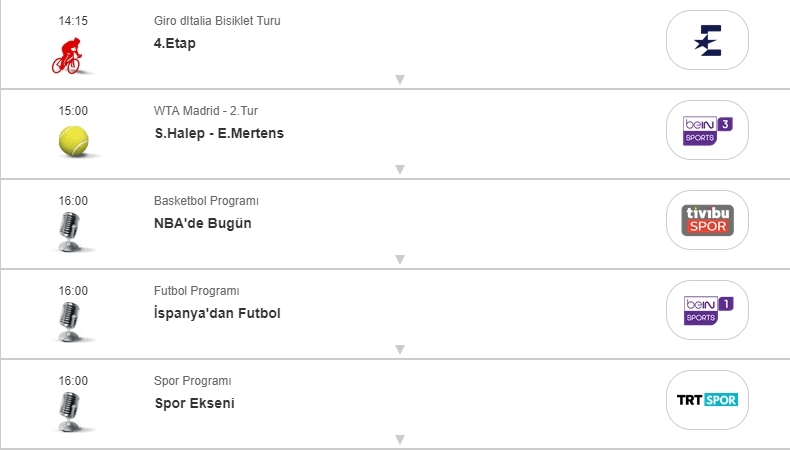Open the TRT Spor channel logo
This screenshot has width=790, height=450.
tap(707, 400)
